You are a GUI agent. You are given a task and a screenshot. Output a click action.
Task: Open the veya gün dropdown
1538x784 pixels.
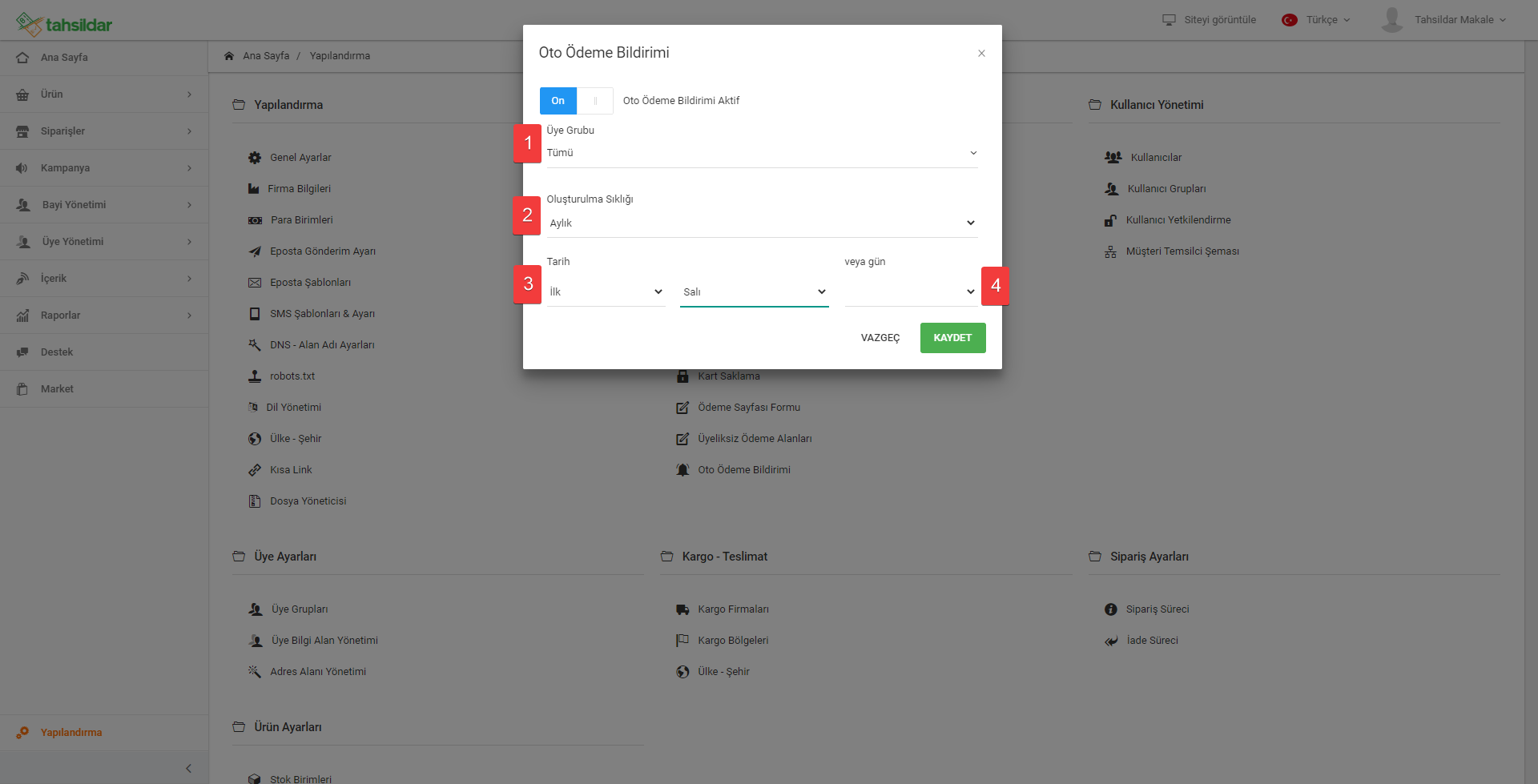(911, 291)
